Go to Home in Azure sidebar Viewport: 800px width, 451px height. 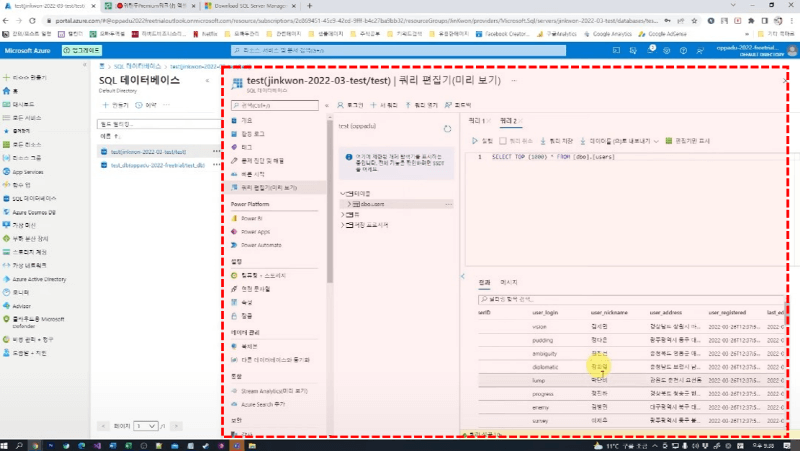[x=10, y=91]
